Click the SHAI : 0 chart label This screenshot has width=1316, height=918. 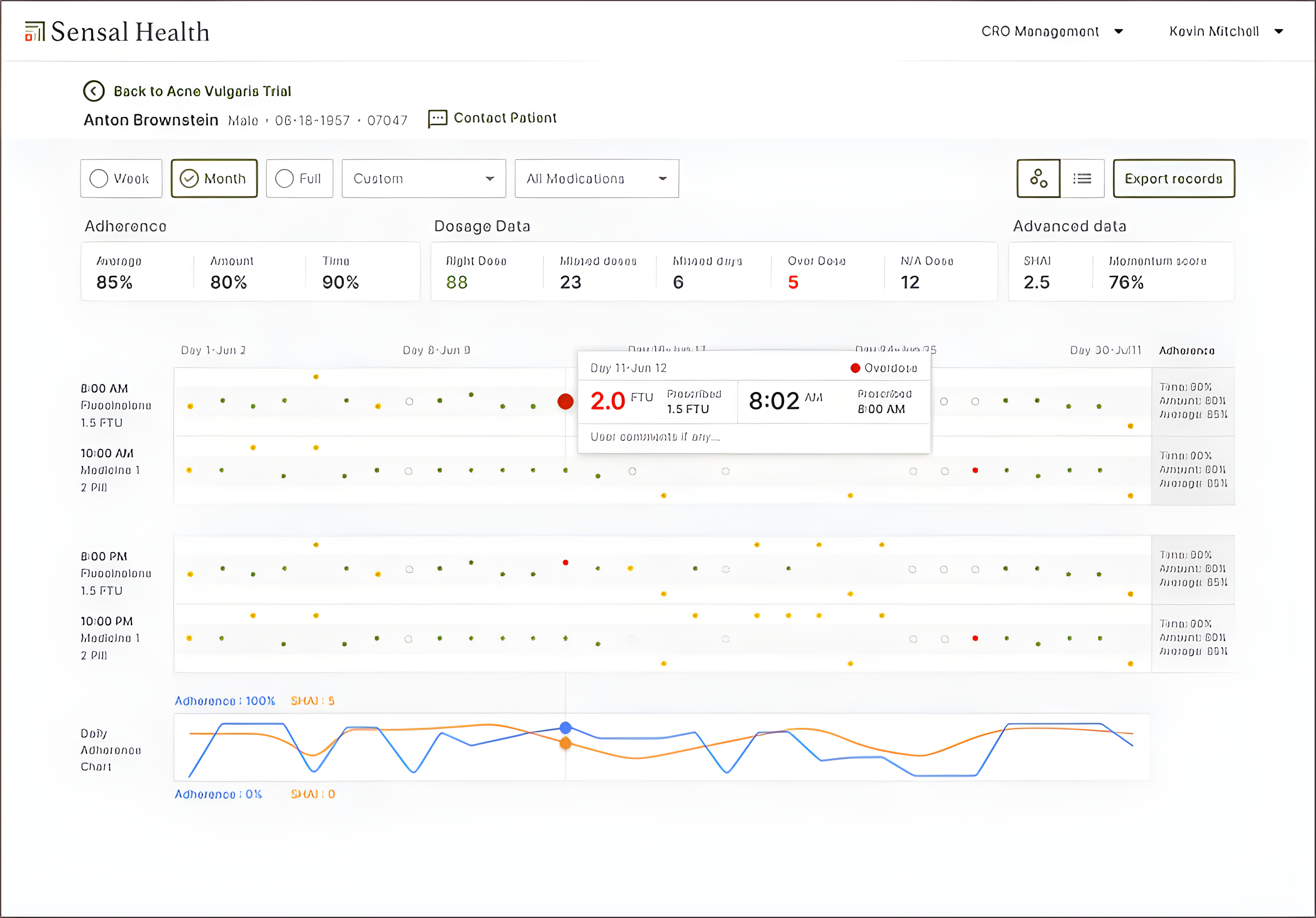(313, 794)
